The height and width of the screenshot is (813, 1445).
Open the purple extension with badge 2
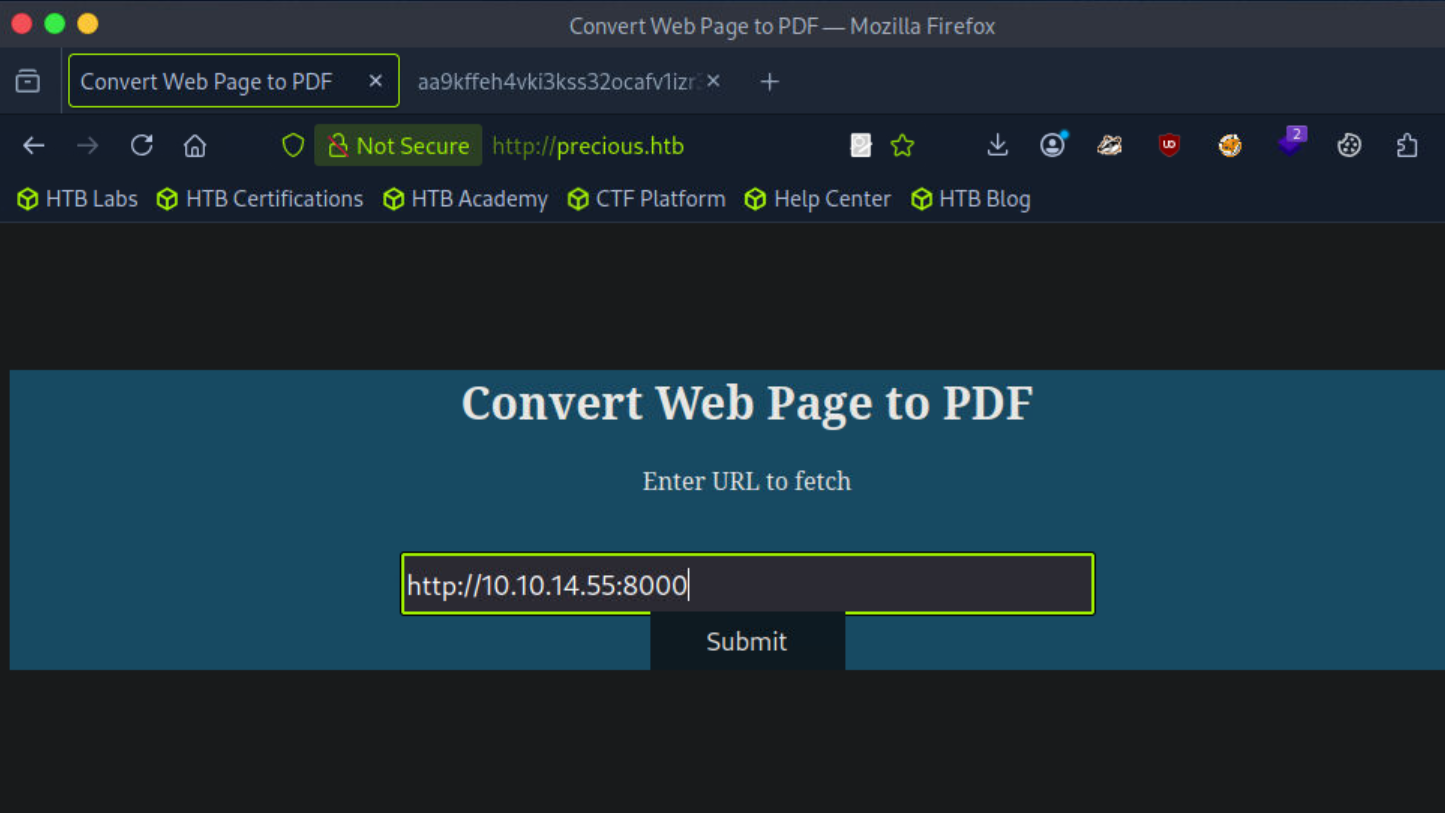1290,144
